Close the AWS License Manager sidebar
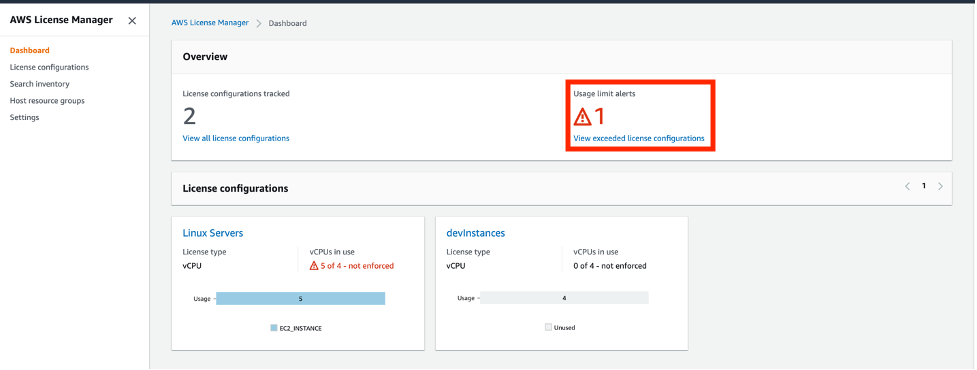 [132, 21]
